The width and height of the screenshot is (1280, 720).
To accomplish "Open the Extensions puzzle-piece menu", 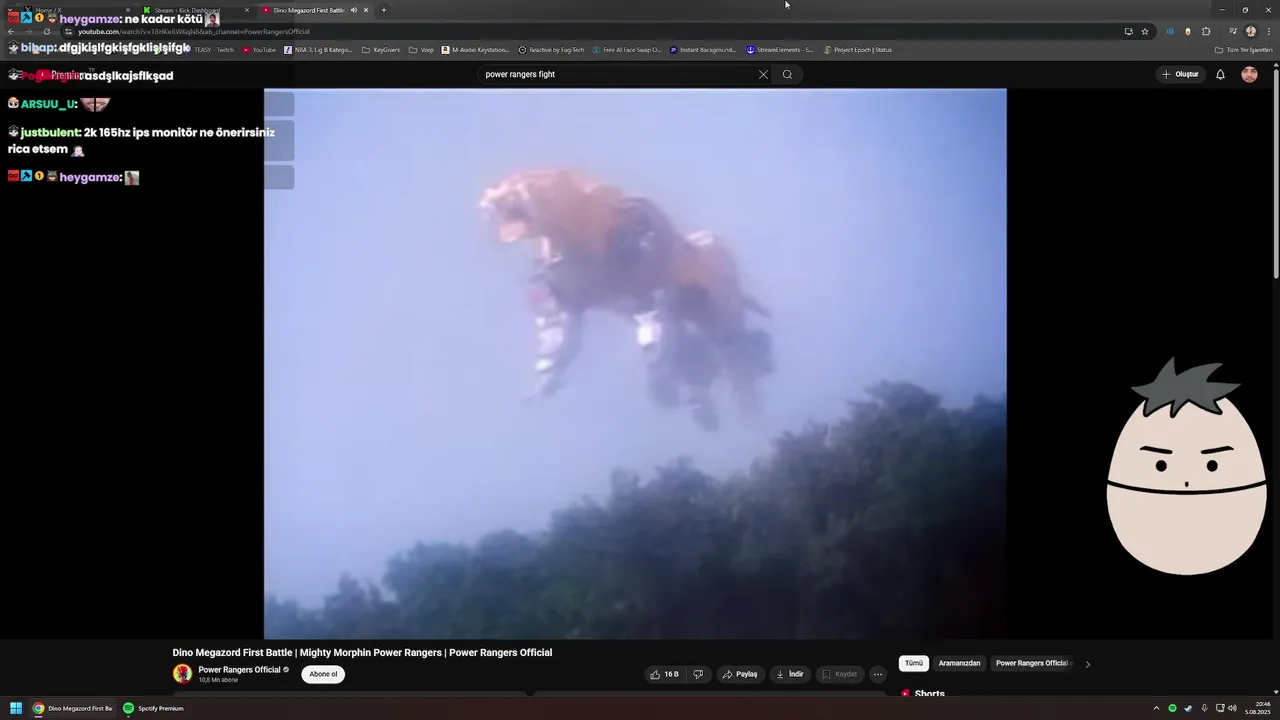I will (1206, 31).
